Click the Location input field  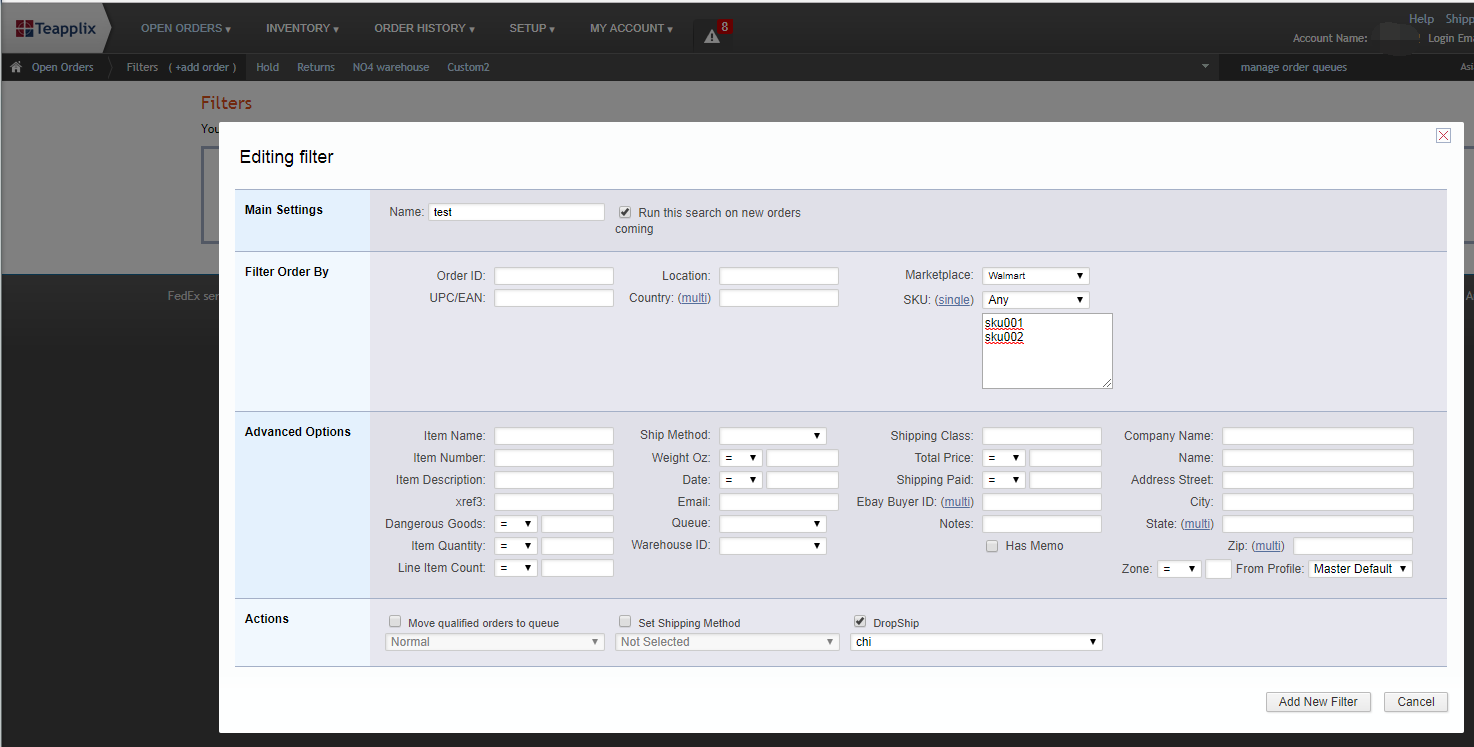click(779, 276)
